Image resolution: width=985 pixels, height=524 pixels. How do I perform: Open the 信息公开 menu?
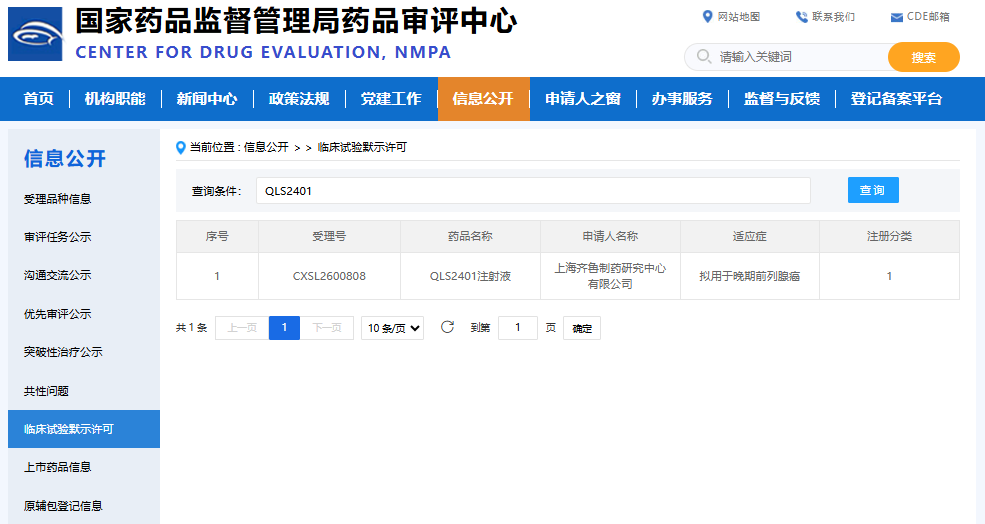click(483, 99)
